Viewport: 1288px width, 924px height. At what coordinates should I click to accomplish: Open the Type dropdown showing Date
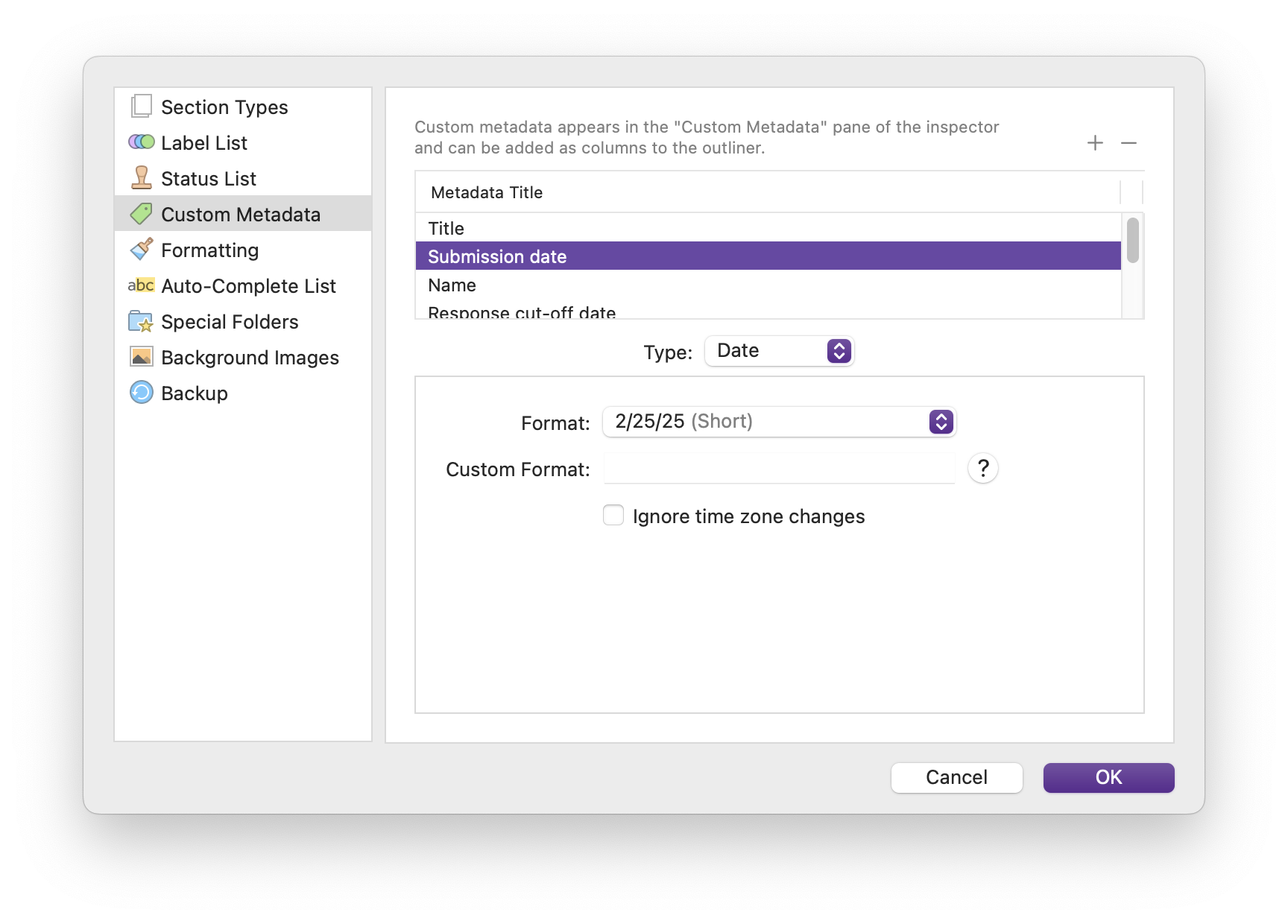779,351
